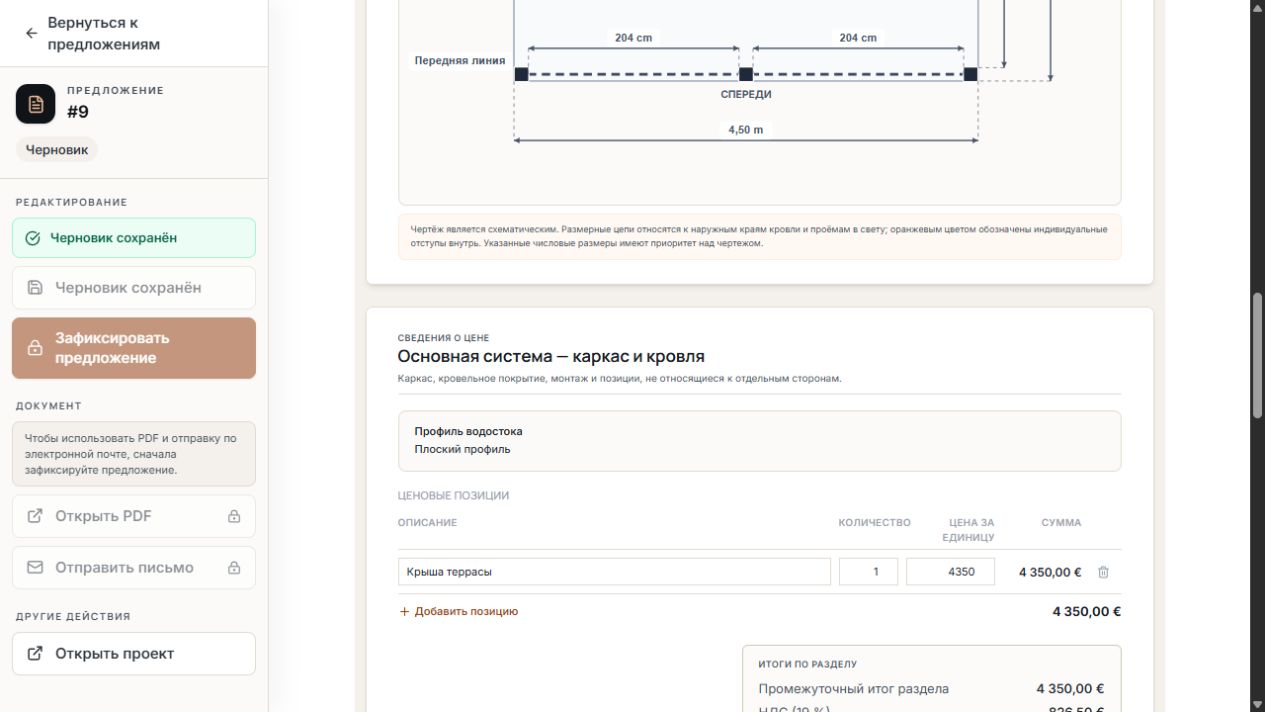Click the unit price field showing 4350

(950, 572)
